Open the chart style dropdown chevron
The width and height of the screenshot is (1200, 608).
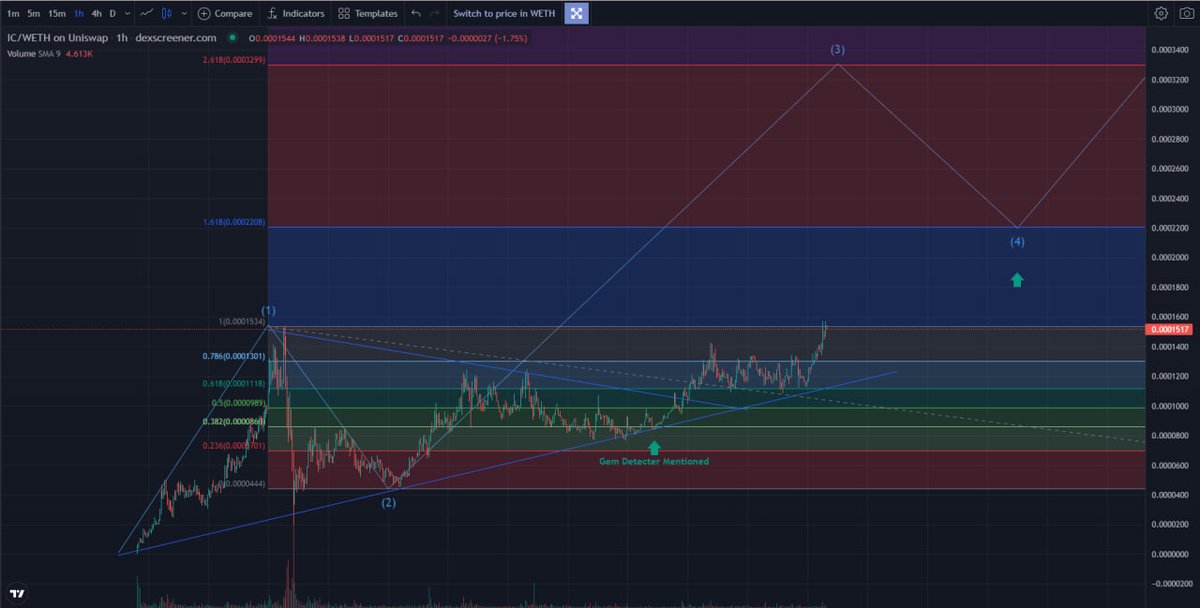184,14
